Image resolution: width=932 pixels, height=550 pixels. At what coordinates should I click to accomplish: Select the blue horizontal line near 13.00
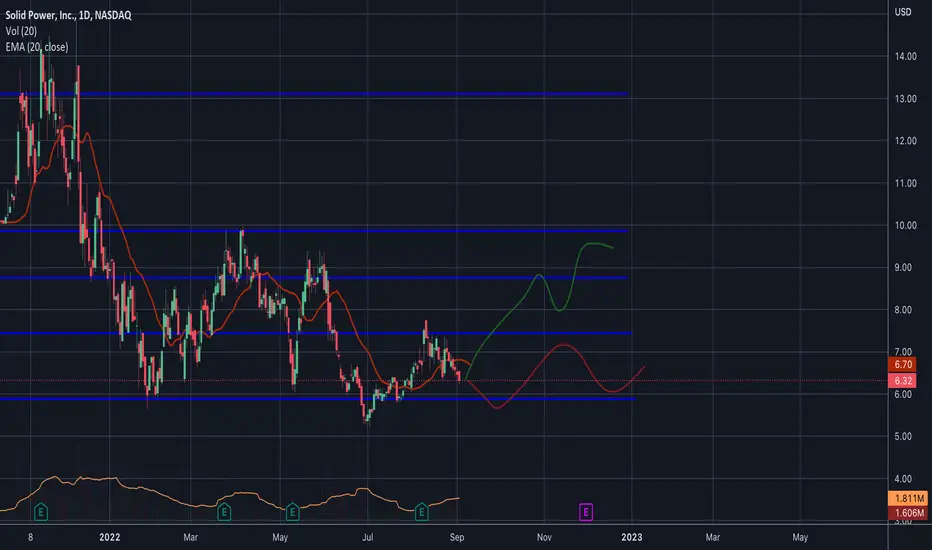click(x=314, y=94)
